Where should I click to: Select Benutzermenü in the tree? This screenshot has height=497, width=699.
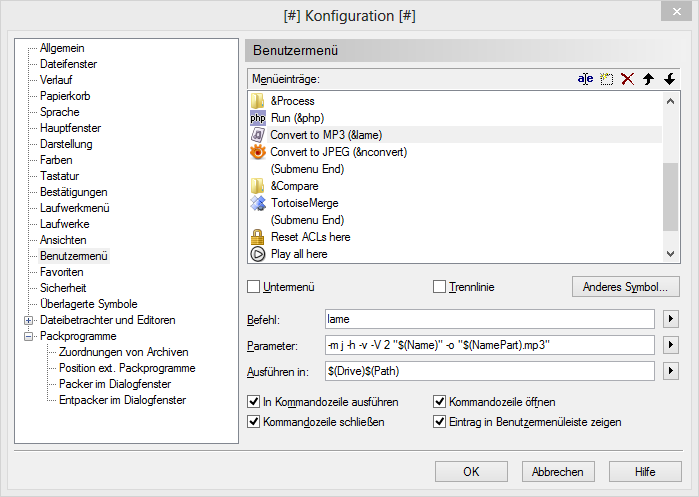pos(74,256)
